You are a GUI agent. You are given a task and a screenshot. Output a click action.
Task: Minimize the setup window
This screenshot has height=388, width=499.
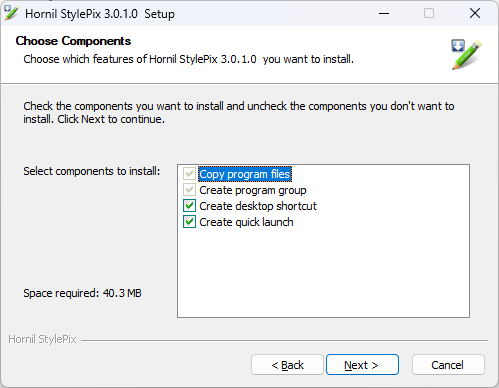(x=384, y=13)
